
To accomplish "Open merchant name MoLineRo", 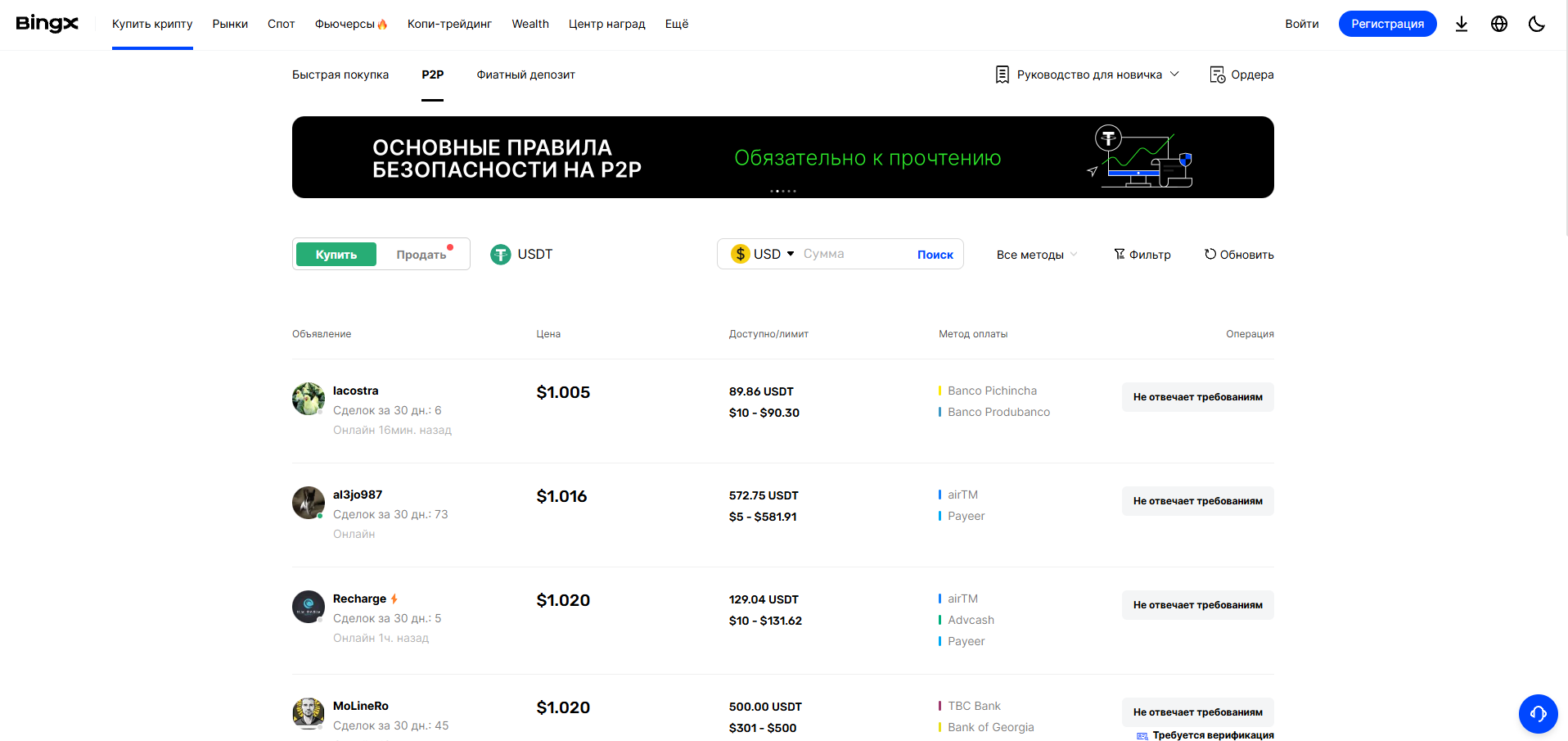I will click(361, 706).
